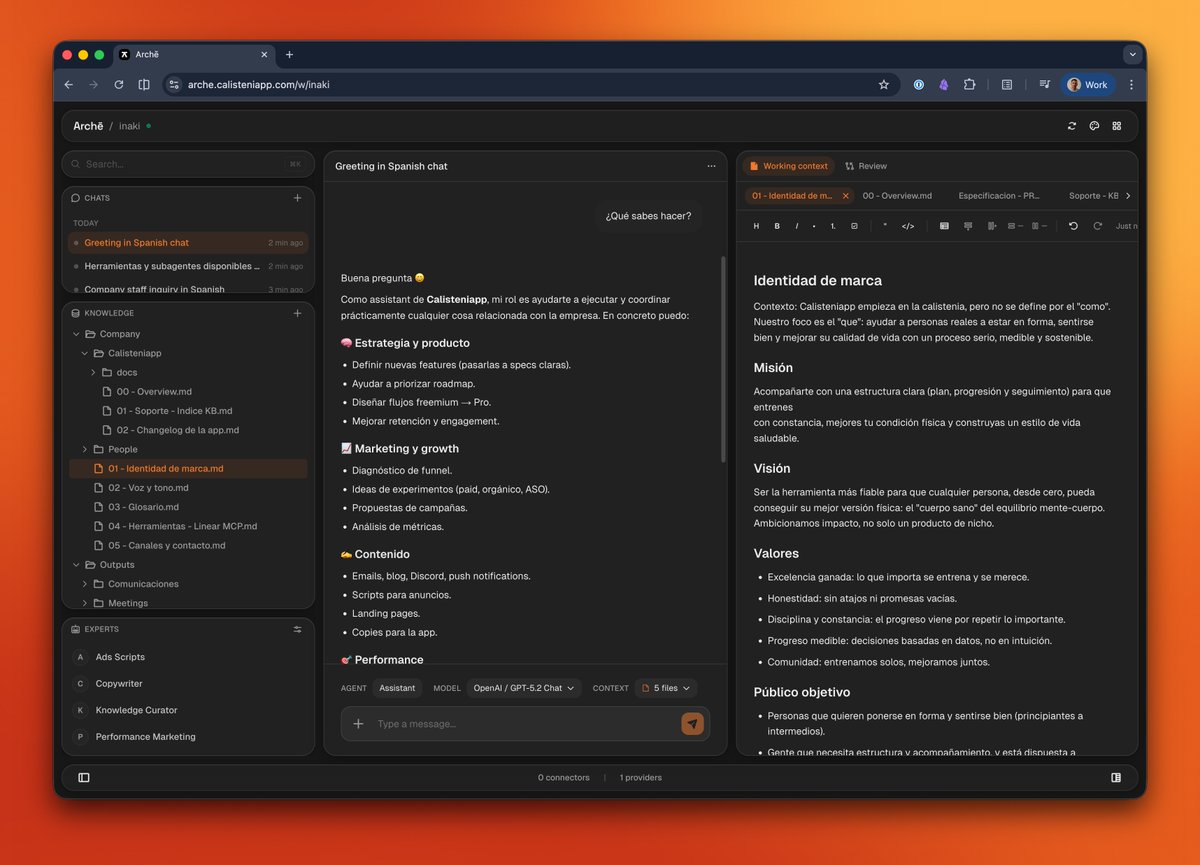Bookmark page with star icon
Image resolution: width=1200 pixels, height=865 pixels.
[884, 85]
